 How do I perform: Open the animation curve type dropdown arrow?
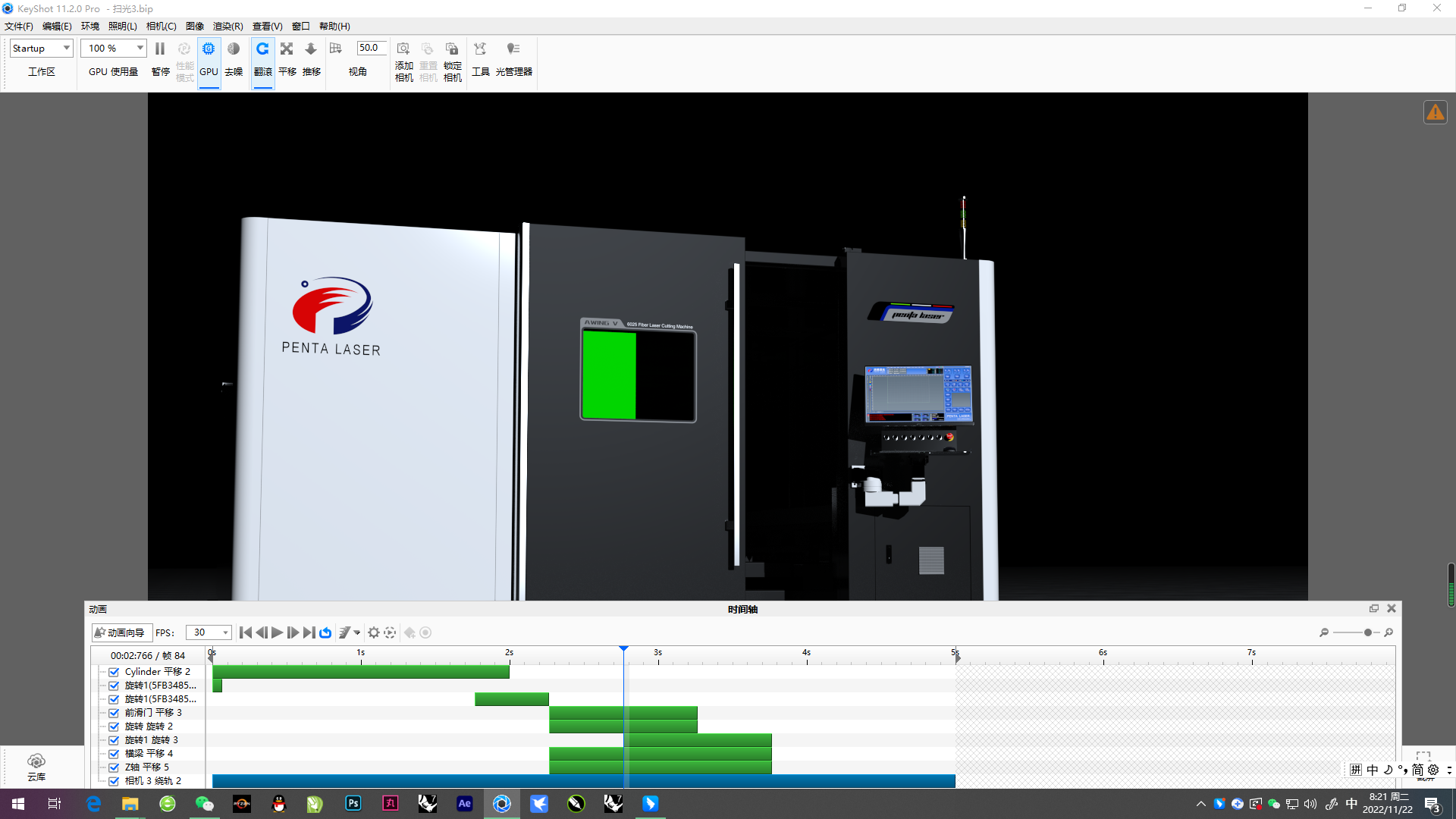click(356, 632)
